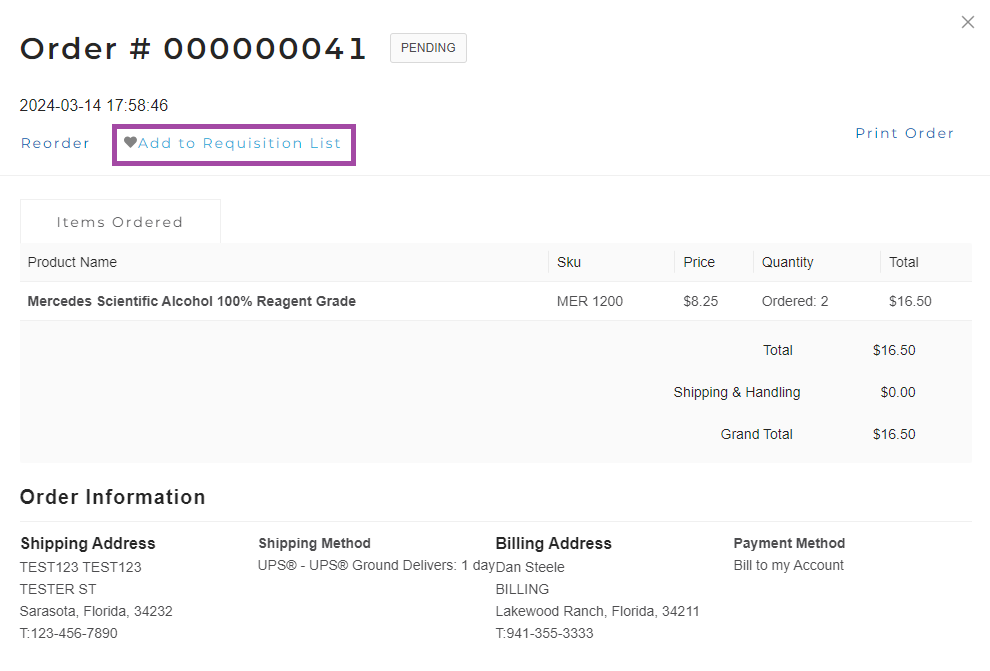This screenshot has height=671, width=990.
Task: Click the Grand Total amount $16.50
Action: (893, 434)
